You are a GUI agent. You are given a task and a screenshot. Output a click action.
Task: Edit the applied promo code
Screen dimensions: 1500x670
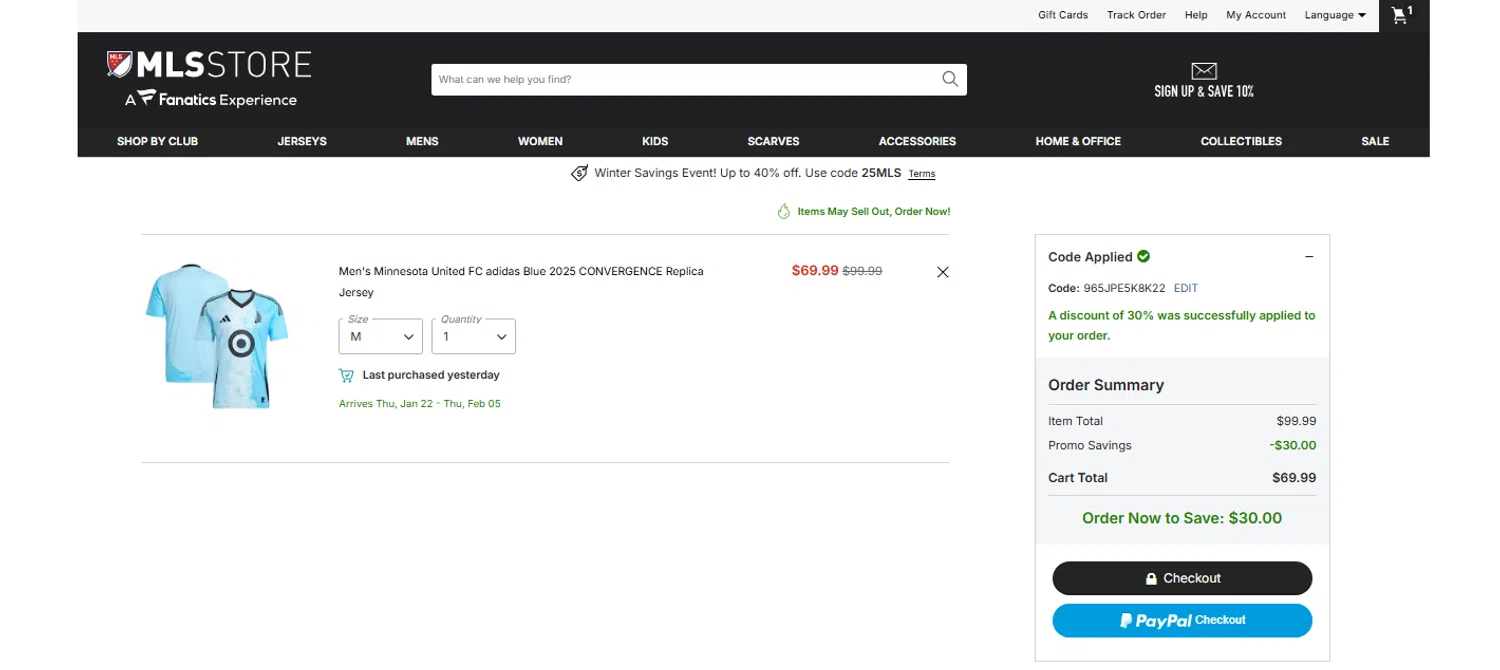(1186, 288)
